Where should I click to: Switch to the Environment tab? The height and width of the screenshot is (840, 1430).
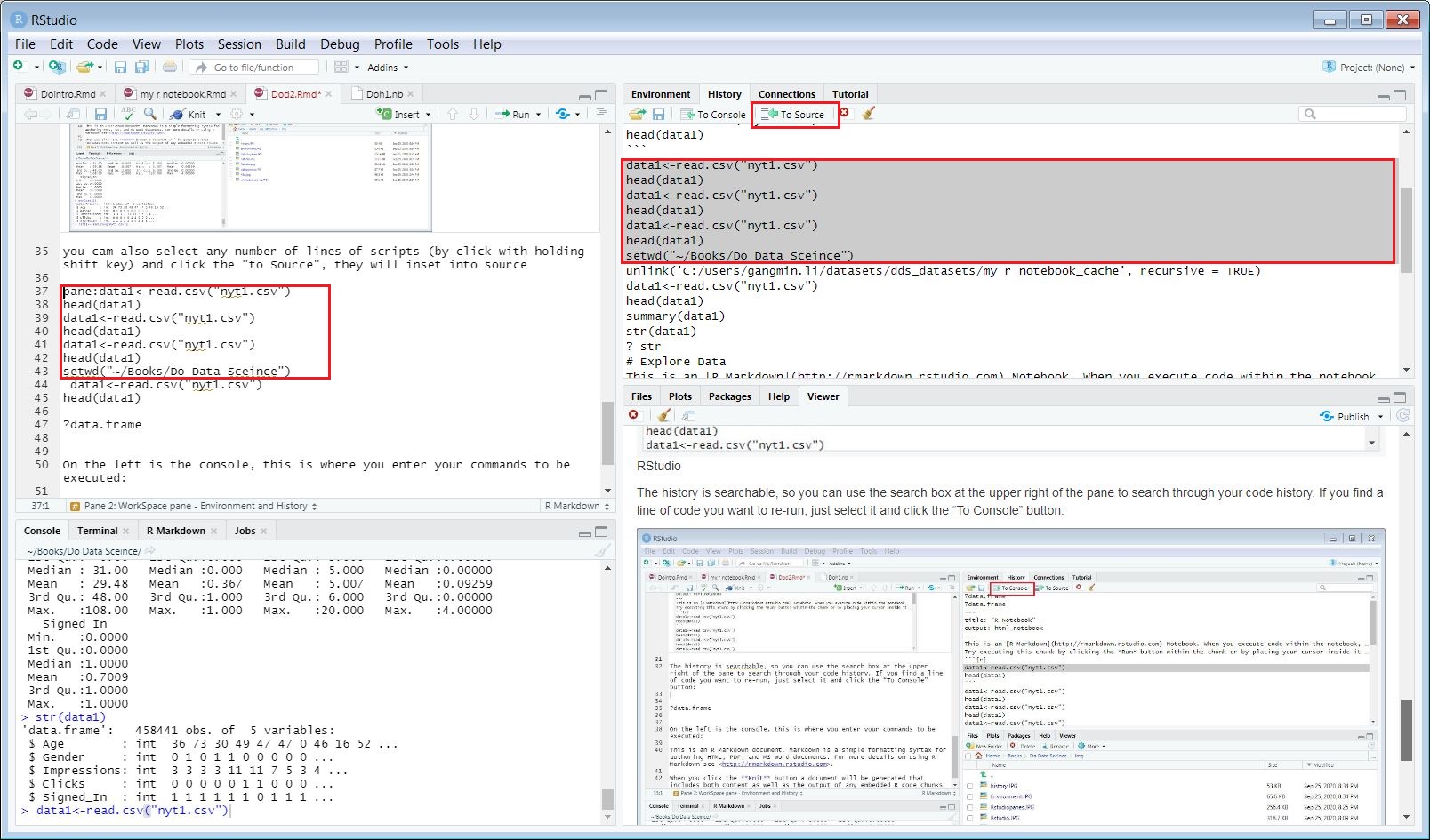click(661, 94)
